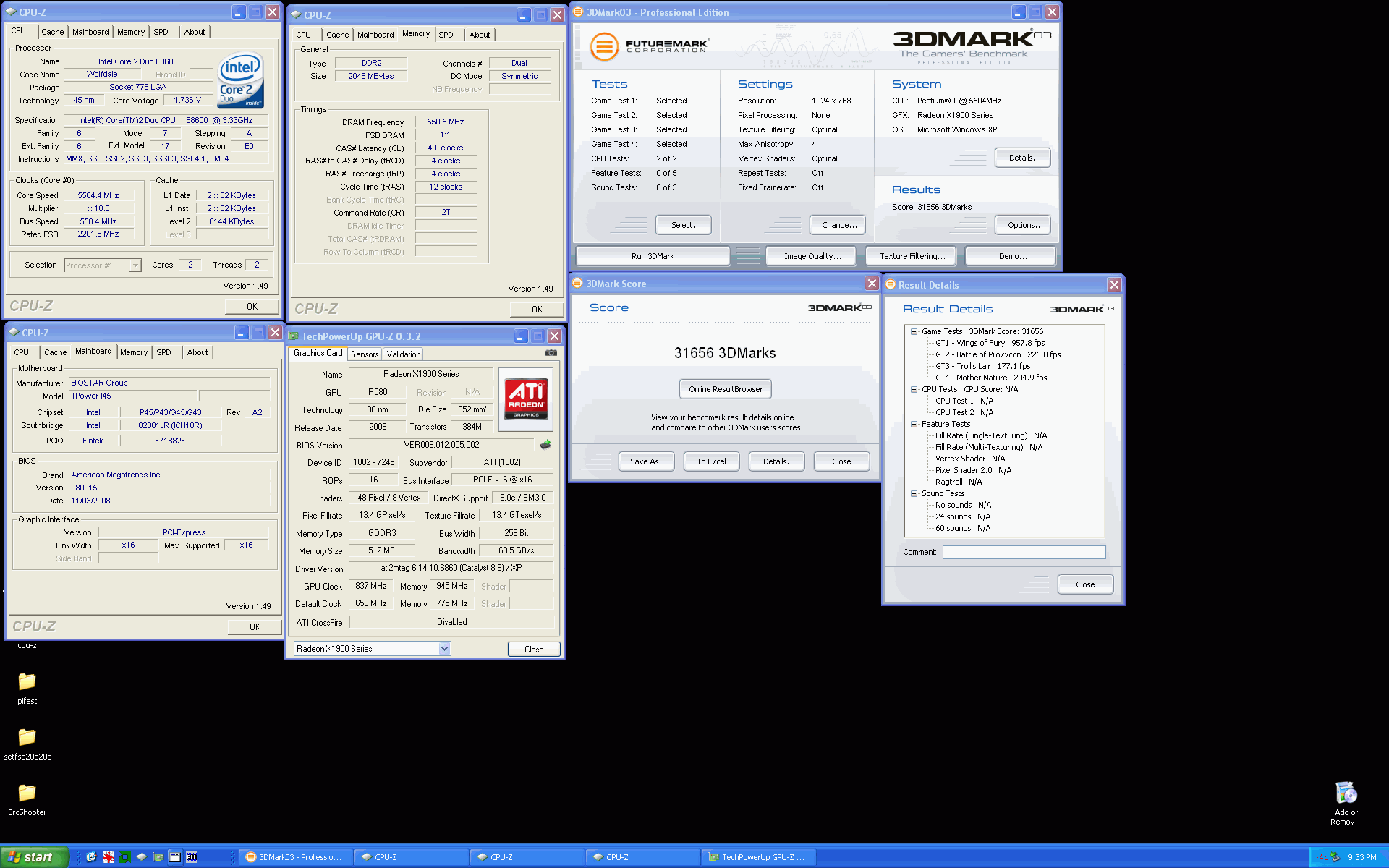The width and height of the screenshot is (1389, 868).
Task: Select the Ragtroll tree row
Action: click(959, 482)
